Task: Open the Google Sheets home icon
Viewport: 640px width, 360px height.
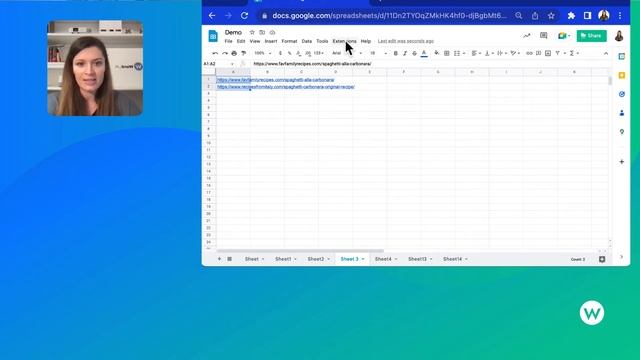Action: pyautogui.click(x=213, y=36)
